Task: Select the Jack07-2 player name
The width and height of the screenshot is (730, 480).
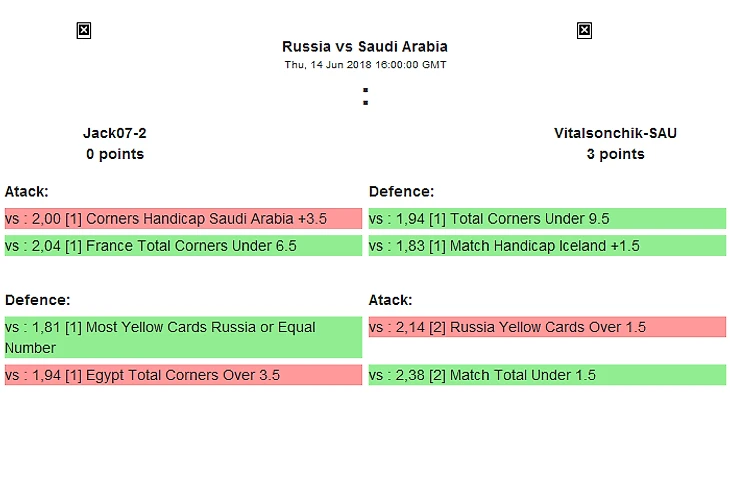Action: [115, 133]
